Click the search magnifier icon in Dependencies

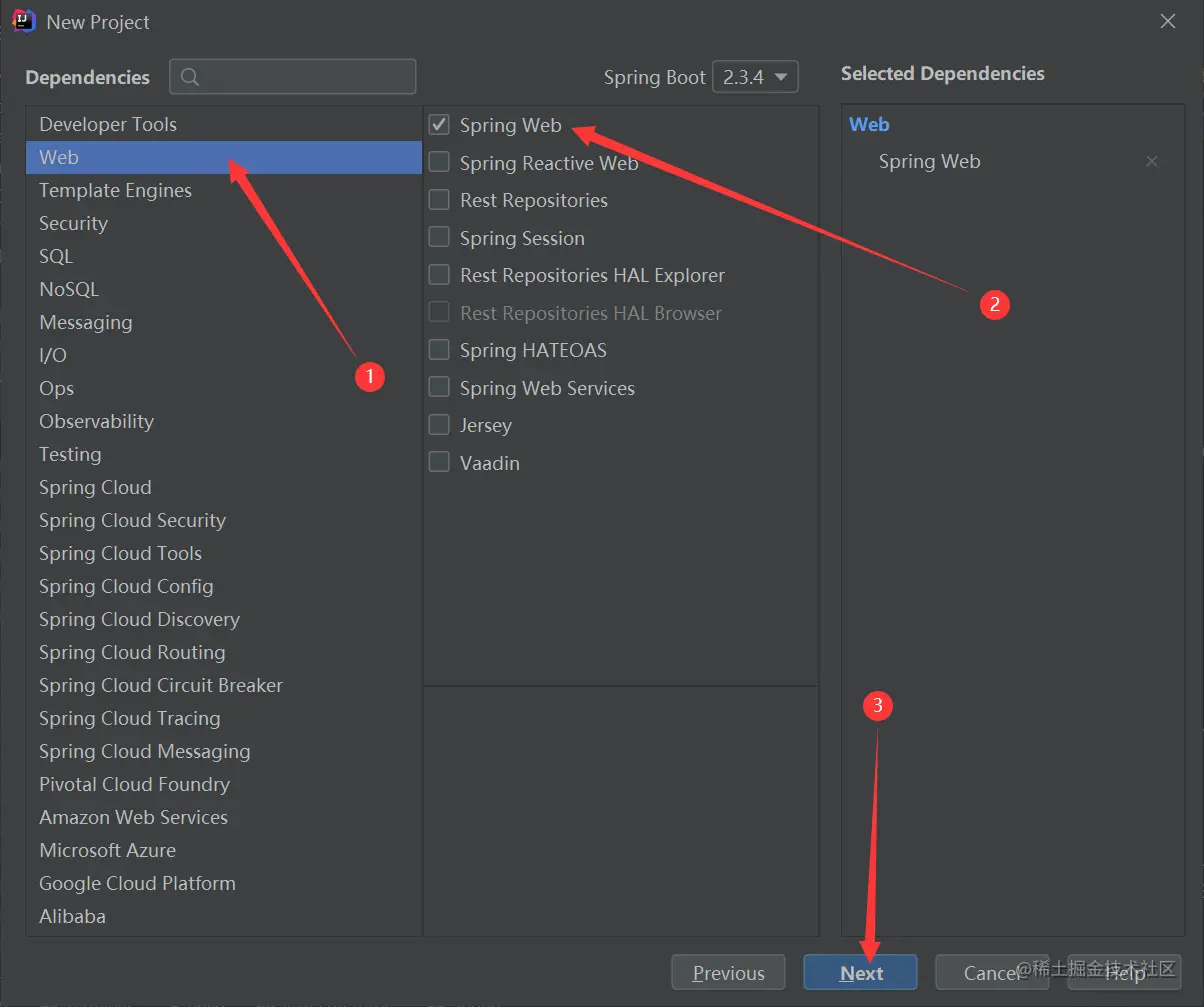pos(190,77)
